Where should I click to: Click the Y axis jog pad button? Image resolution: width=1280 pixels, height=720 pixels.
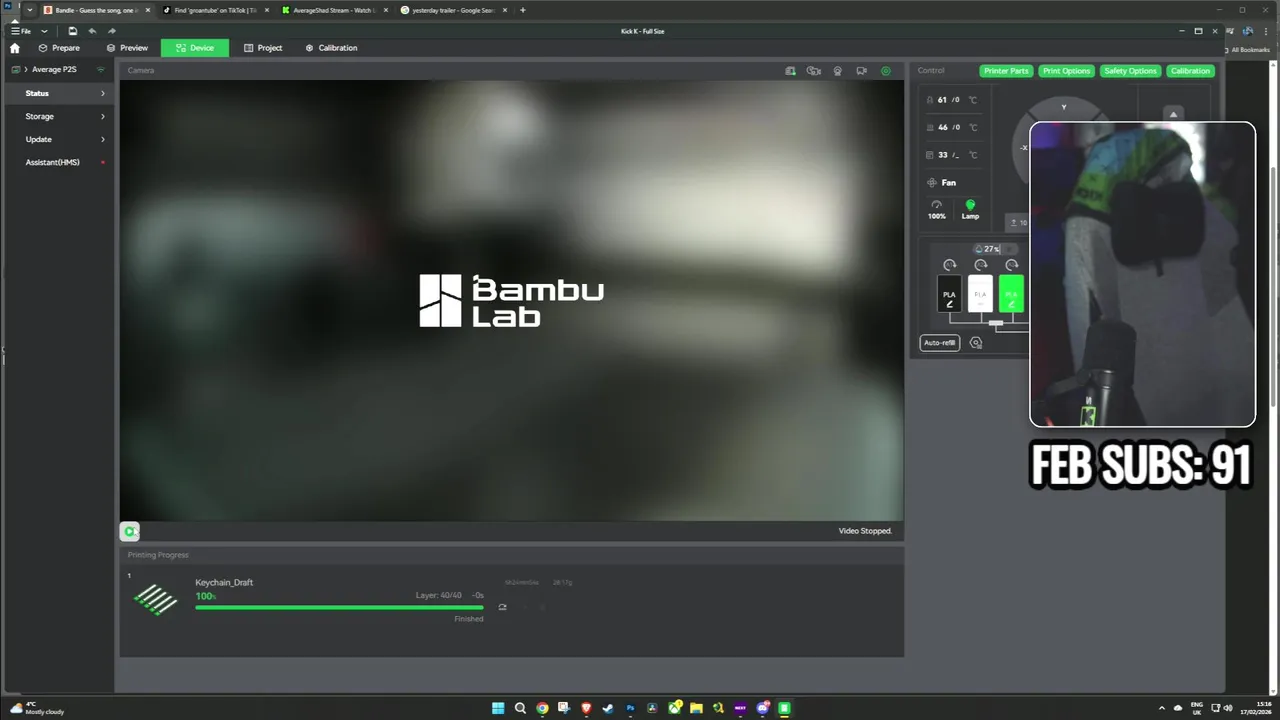click(1063, 107)
